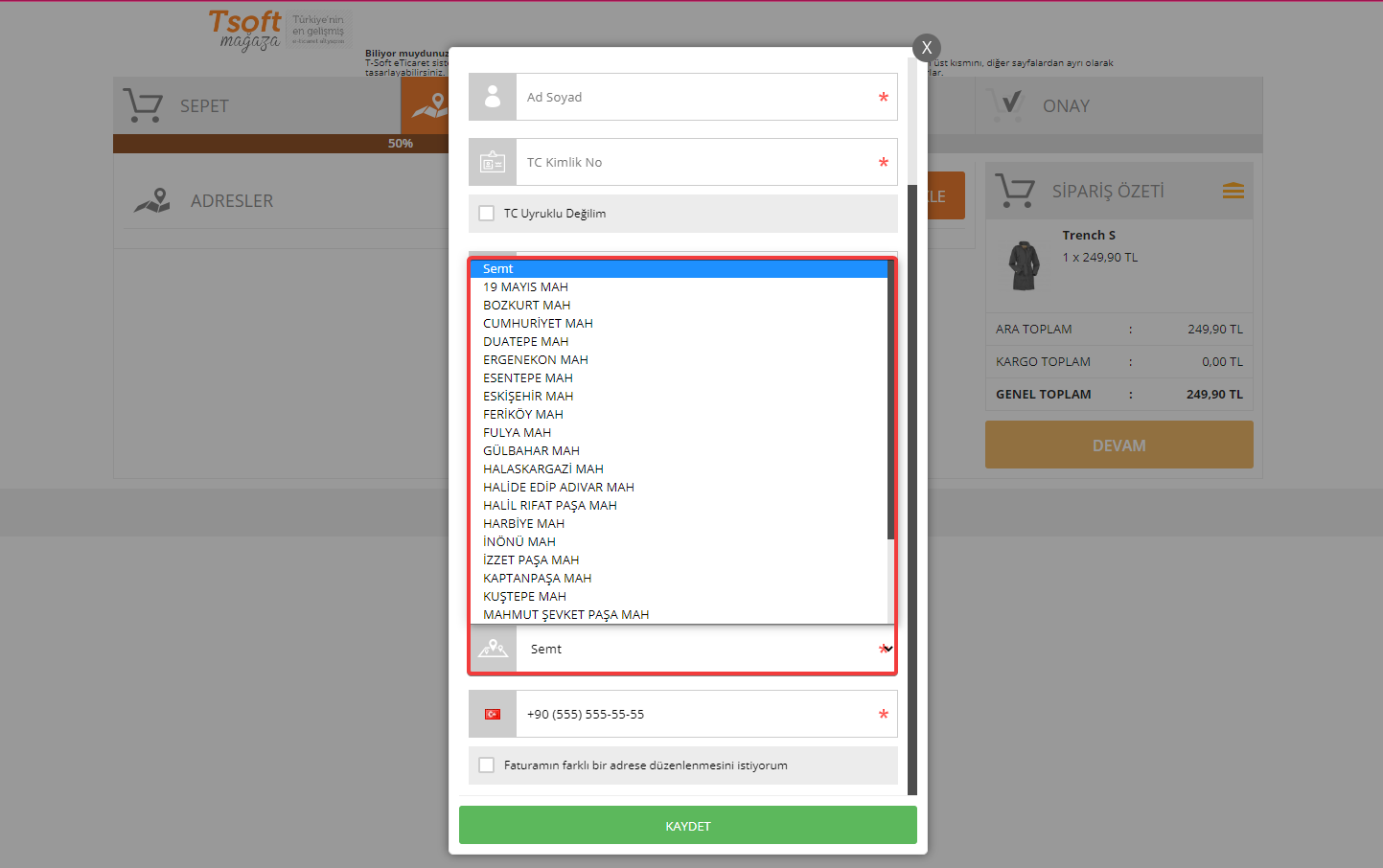Click the Turkish flag phone country icon
This screenshot has width=1383, height=868.
493,714
